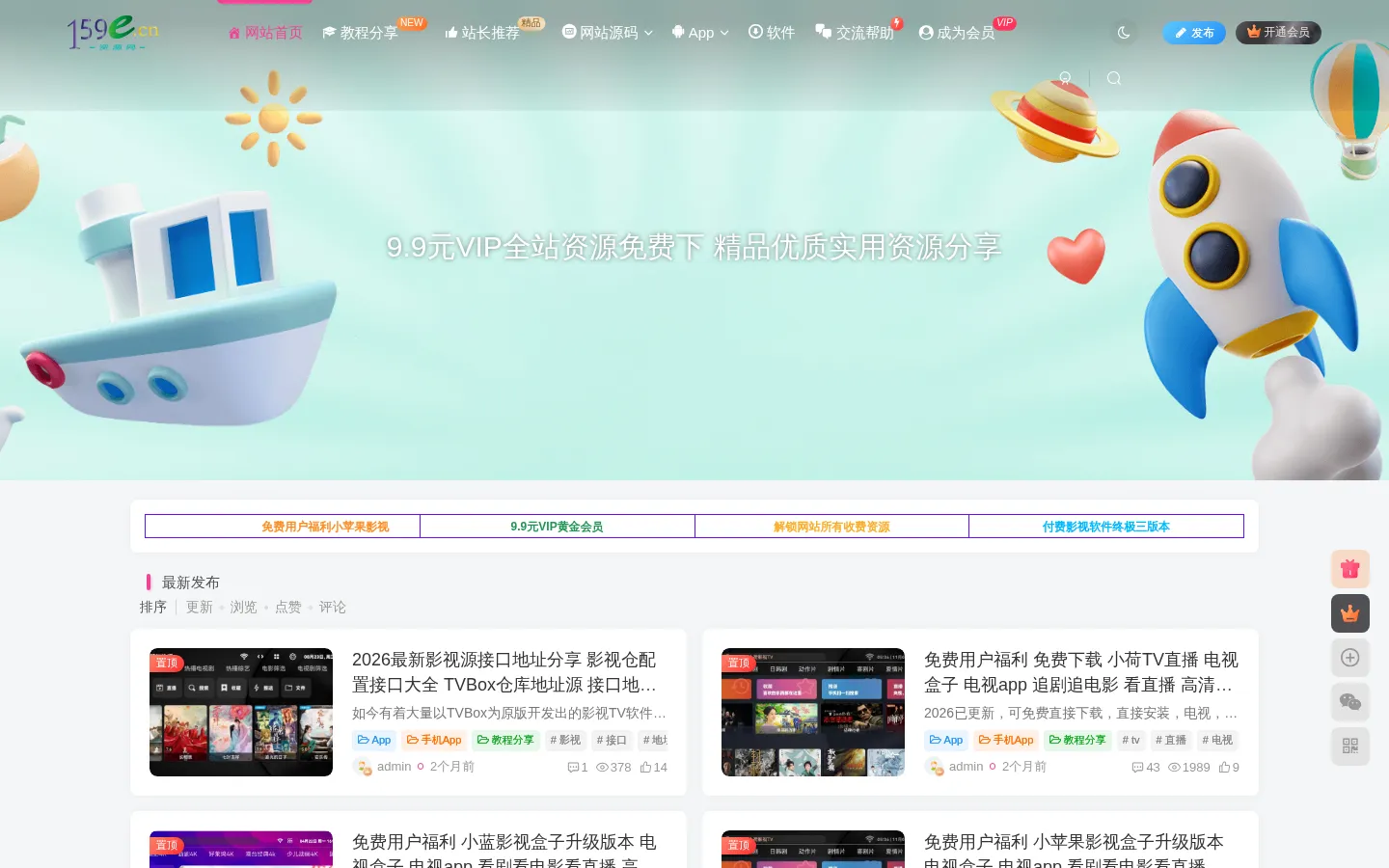
Task: Open post title 免费用户福利 免费下载 小荷TV直播
Action: click(x=1081, y=672)
